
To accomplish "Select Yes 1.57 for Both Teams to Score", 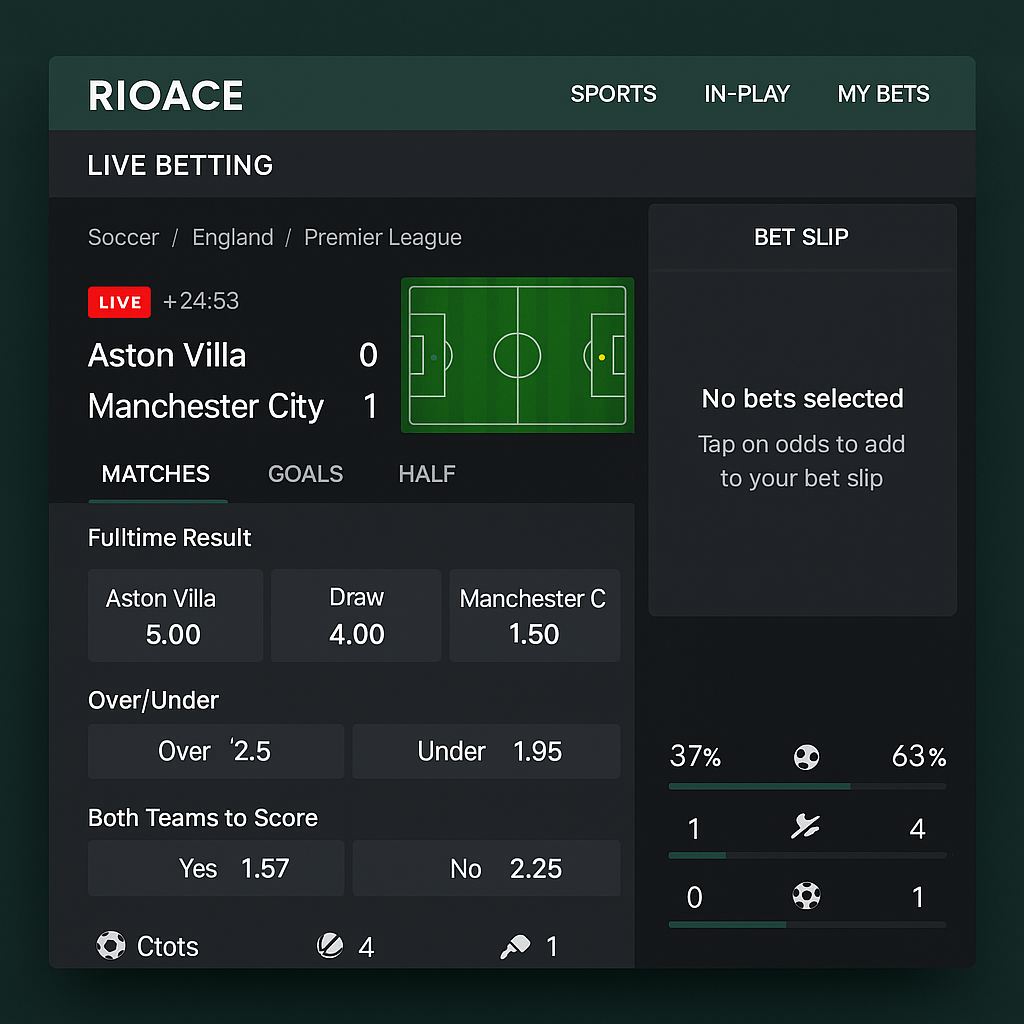I will point(215,869).
